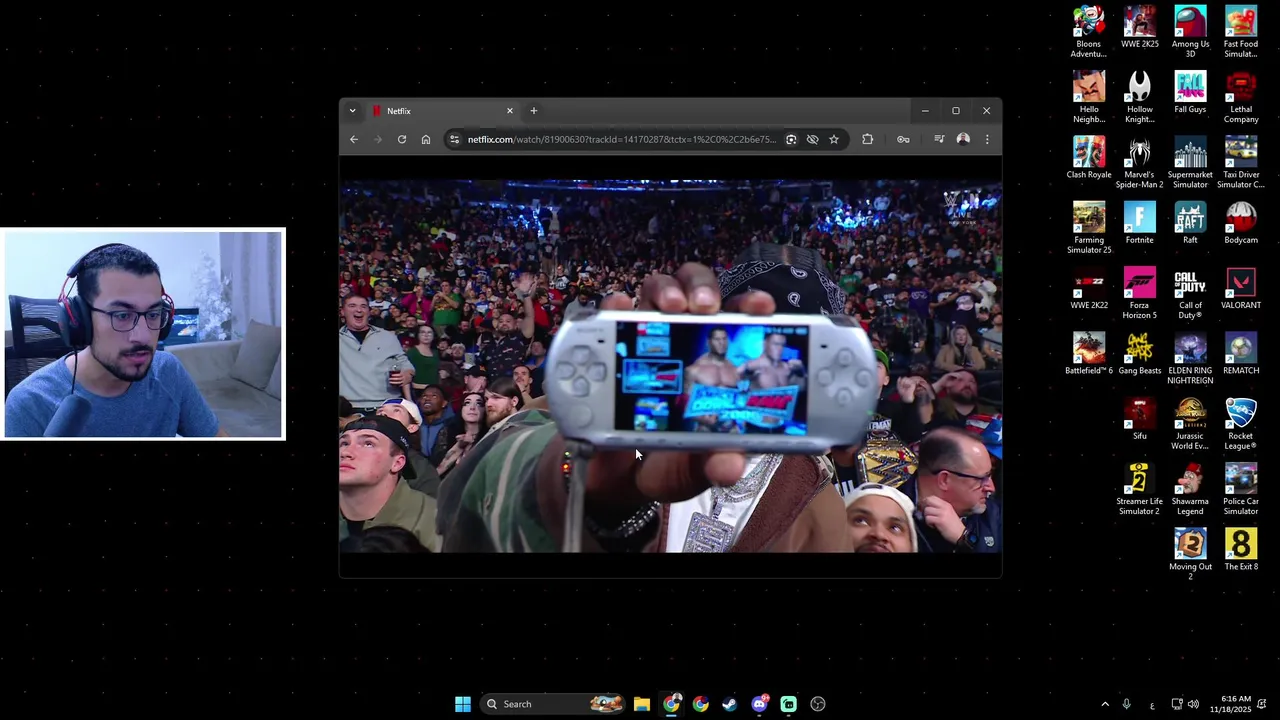Select the Netflix tab
The image size is (1280, 720).
pos(442,111)
